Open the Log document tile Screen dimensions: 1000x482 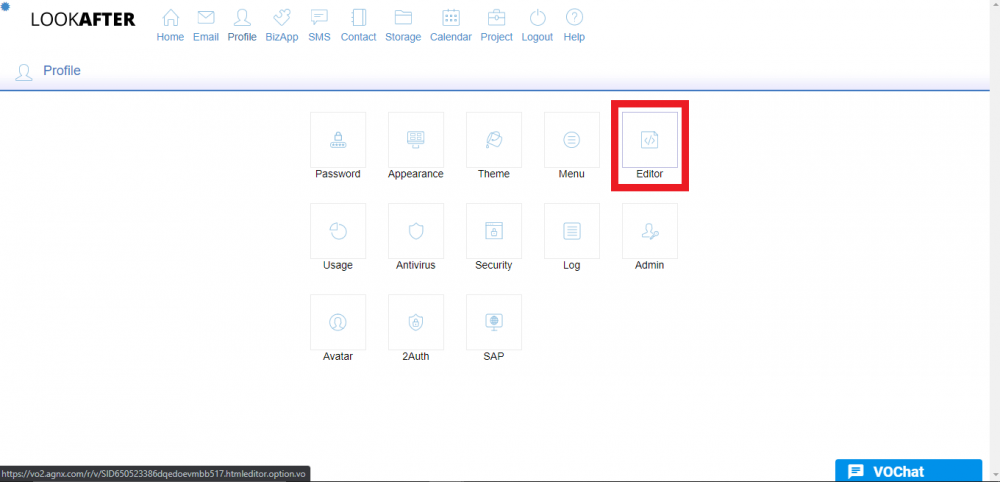[571, 231]
